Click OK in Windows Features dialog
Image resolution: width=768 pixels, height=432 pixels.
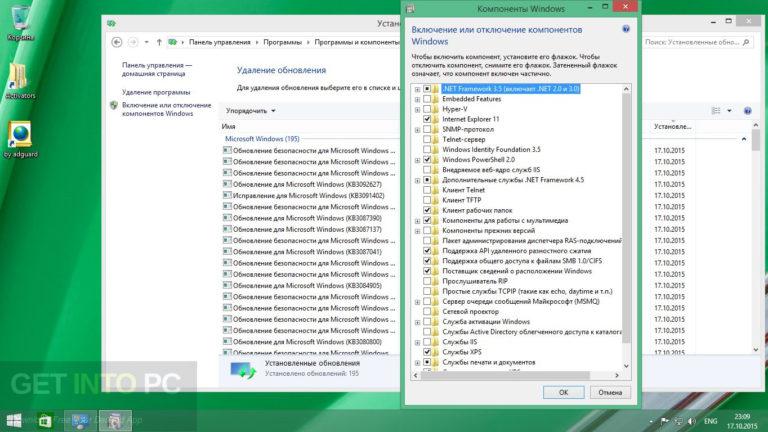tap(563, 392)
